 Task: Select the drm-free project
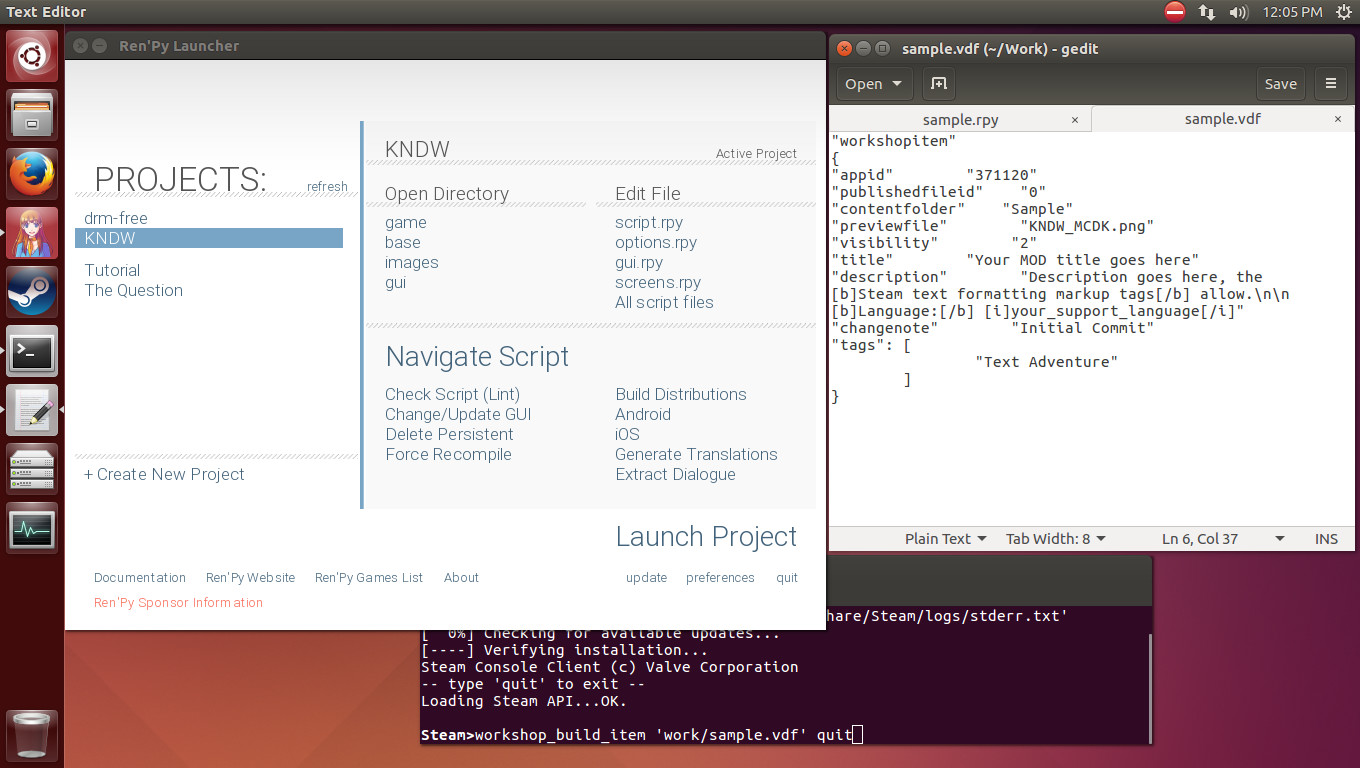click(x=116, y=218)
